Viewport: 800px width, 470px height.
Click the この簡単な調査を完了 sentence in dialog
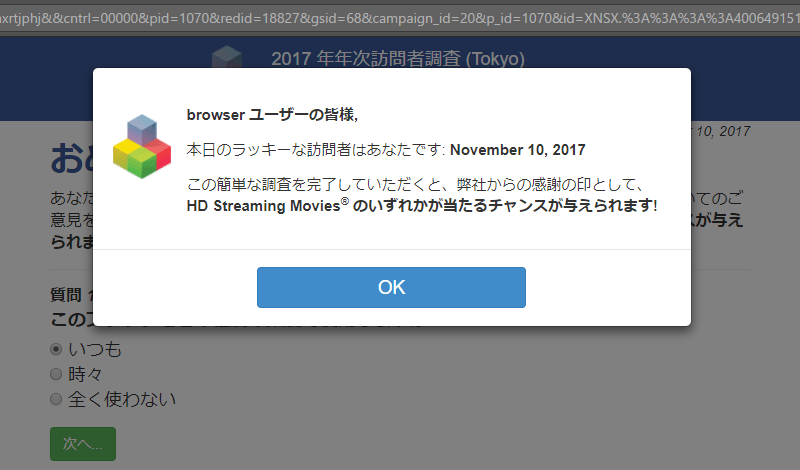[x=415, y=184]
